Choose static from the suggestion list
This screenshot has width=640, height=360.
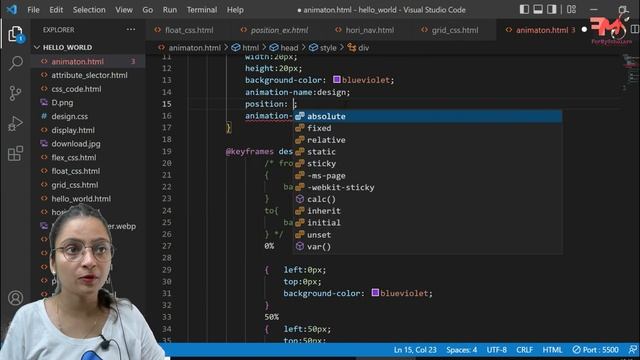click(x=427, y=151)
